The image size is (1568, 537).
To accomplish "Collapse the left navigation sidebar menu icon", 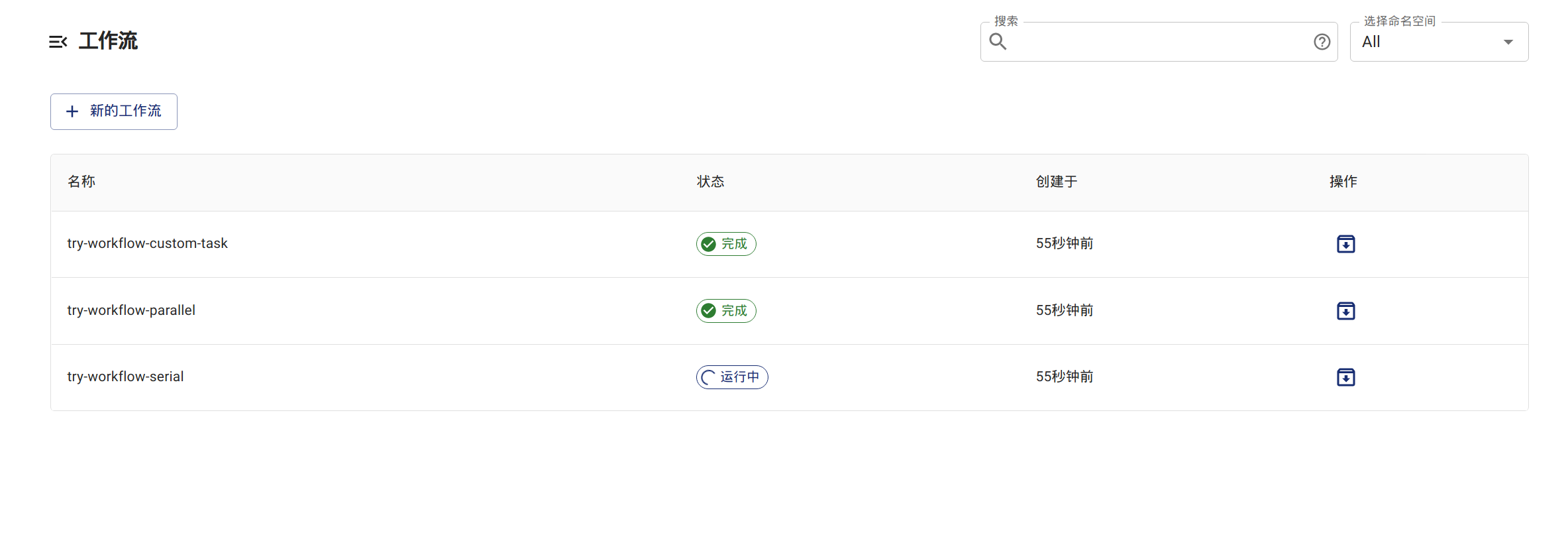I will (x=58, y=41).
